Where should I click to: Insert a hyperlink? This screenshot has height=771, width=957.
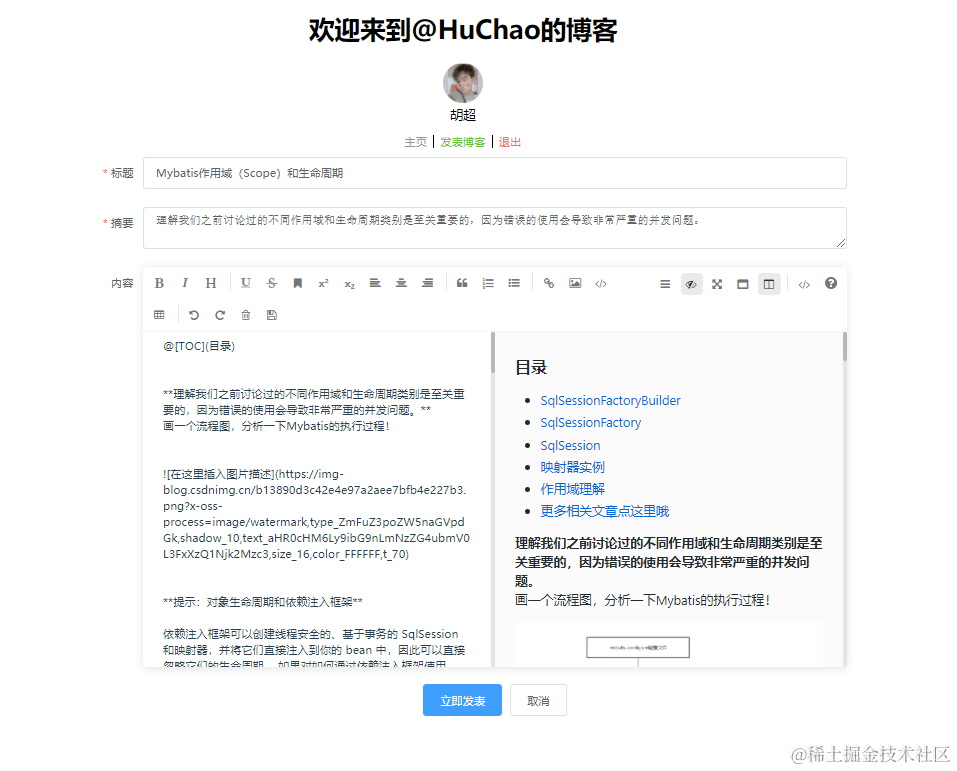pyautogui.click(x=549, y=283)
